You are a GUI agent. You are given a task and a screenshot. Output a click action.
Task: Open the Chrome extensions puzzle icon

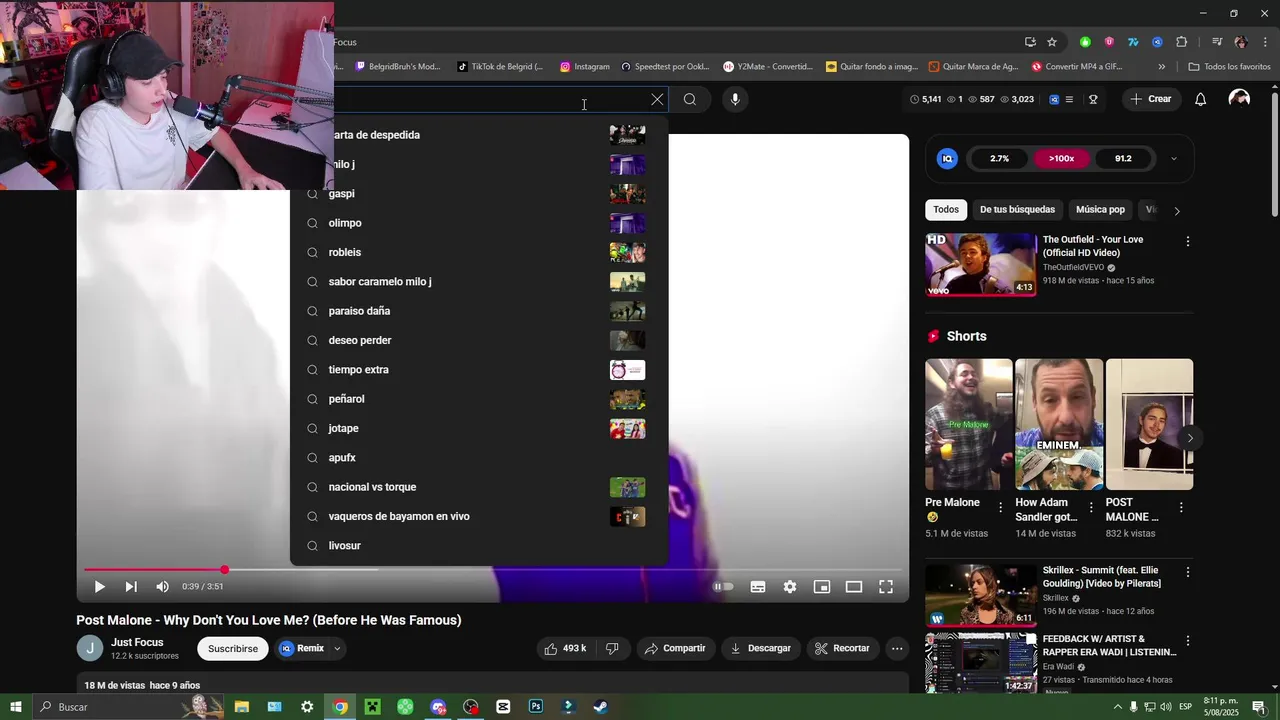[x=1181, y=42]
